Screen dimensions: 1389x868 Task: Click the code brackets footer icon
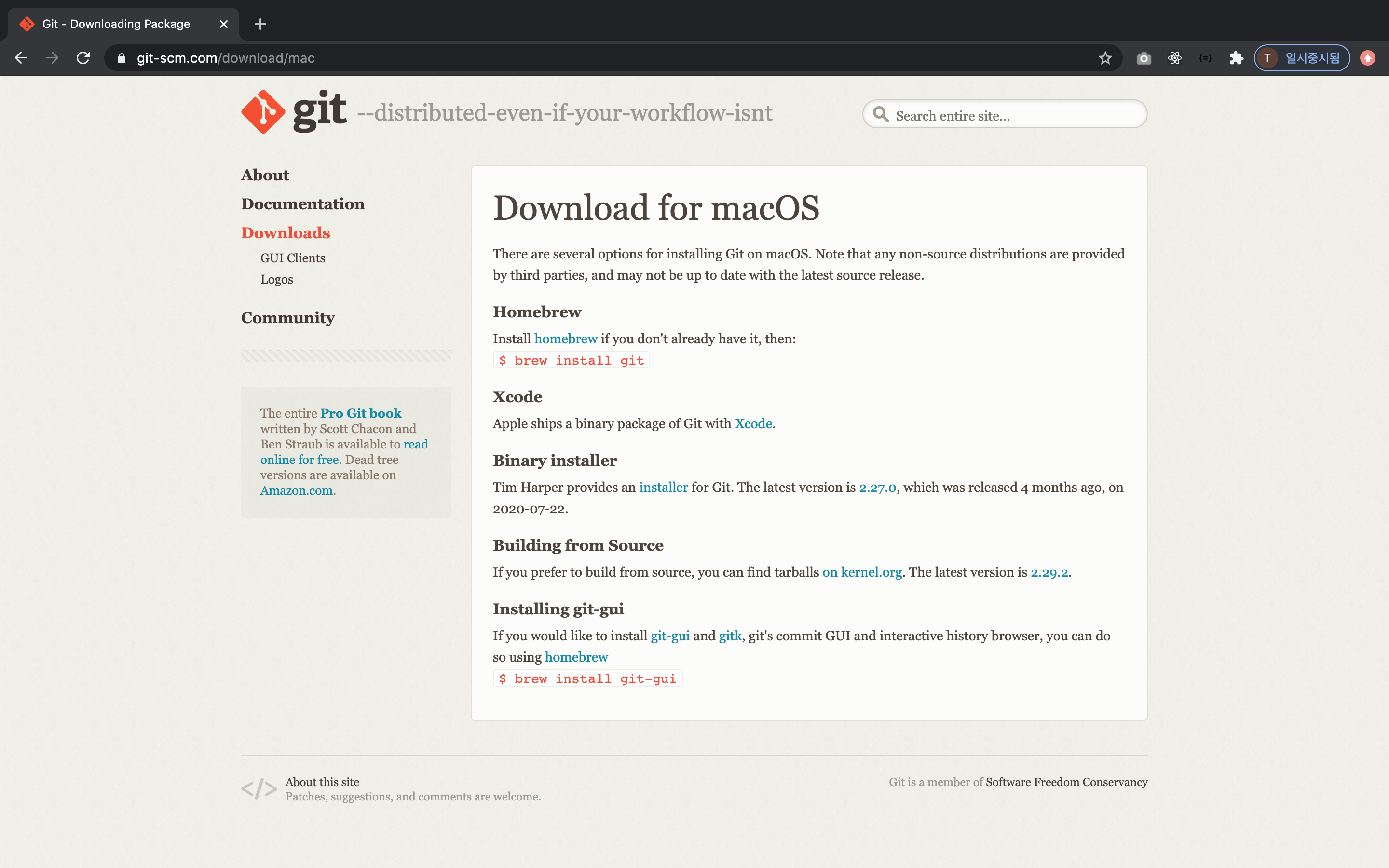(x=259, y=788)
